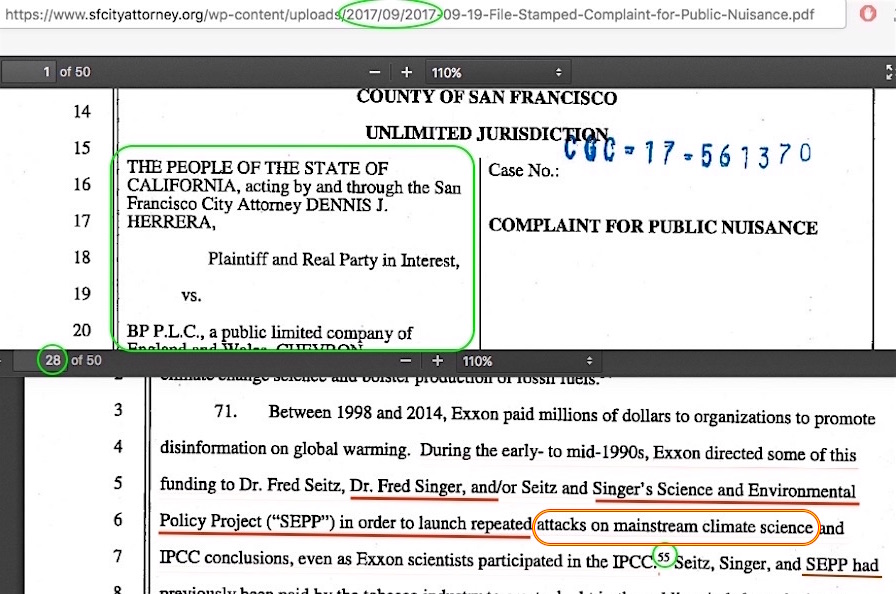896x594 pixels.
Task: Click the "Case No.:" label
Action: pyautogui.click(x=521, y=171)
